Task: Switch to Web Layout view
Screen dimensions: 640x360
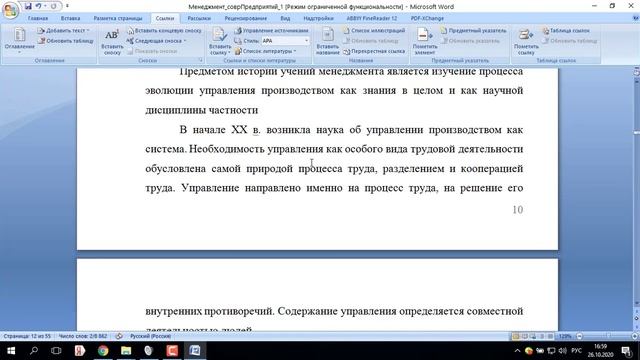Action: point(533,336)
